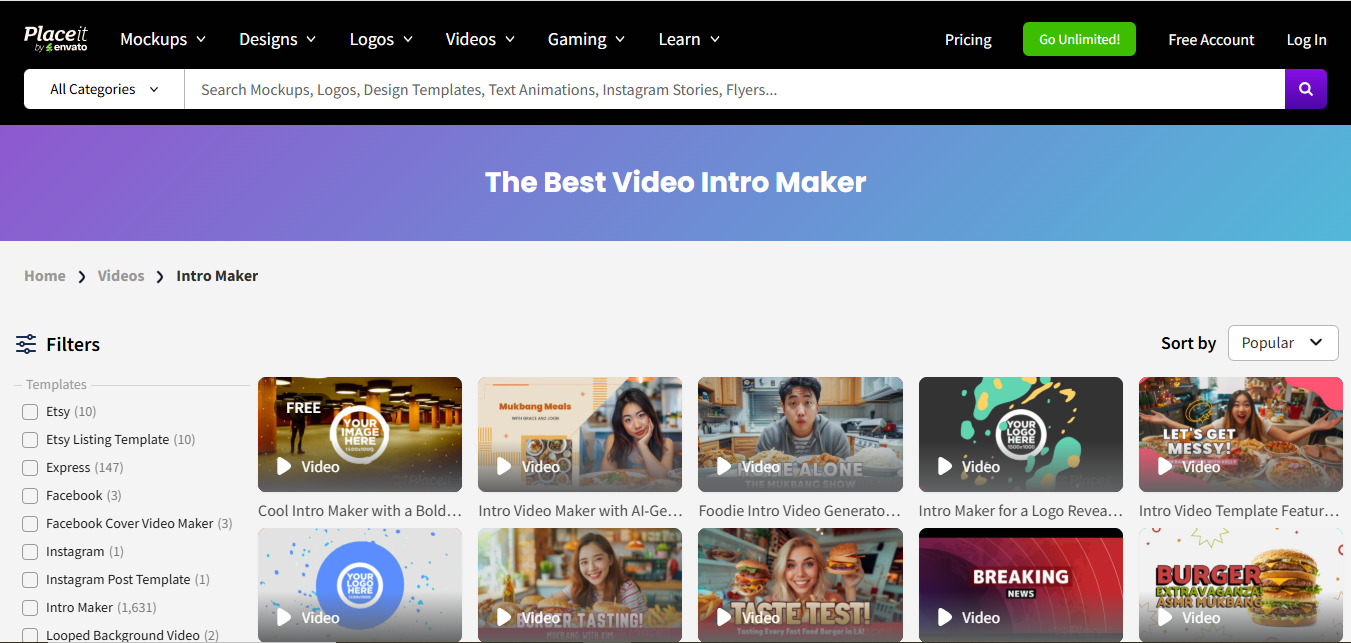Image resolution: width=1351 pixels, height=643 pixels.
Task: Check the Etsy templates filter
Action: [x=29, y=411]
